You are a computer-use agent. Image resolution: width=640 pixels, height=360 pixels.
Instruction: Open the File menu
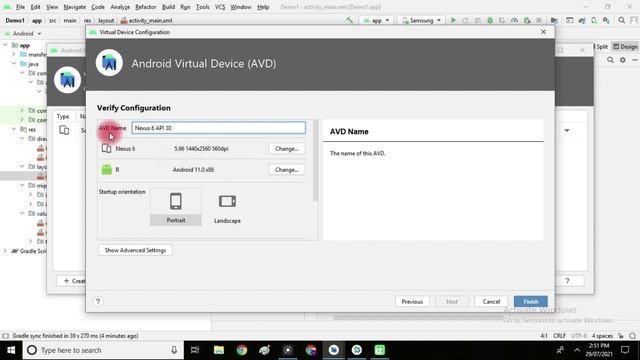coord(20,7)
